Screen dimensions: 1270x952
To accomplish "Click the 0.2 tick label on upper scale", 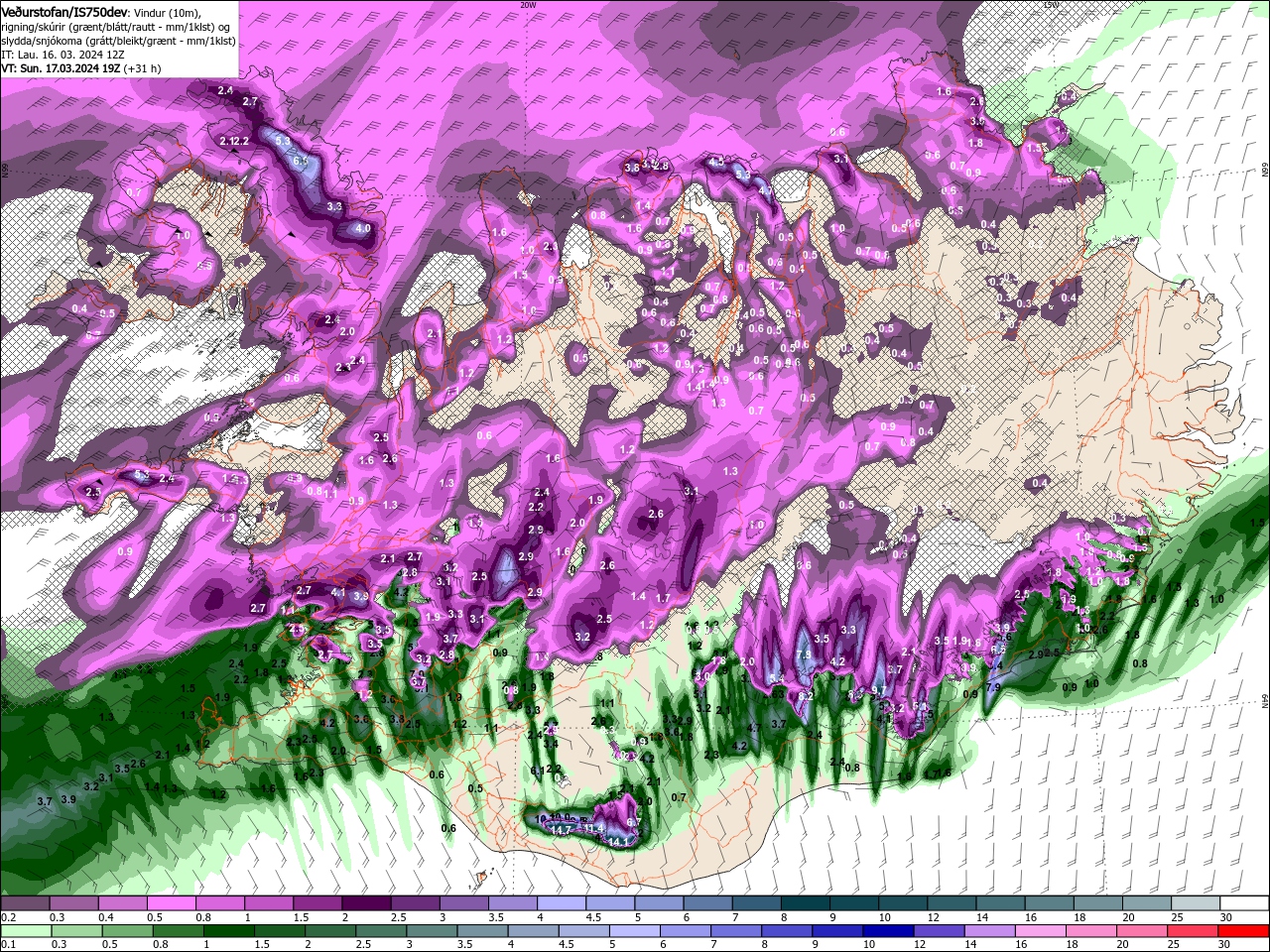I will (x=7, y=917).
